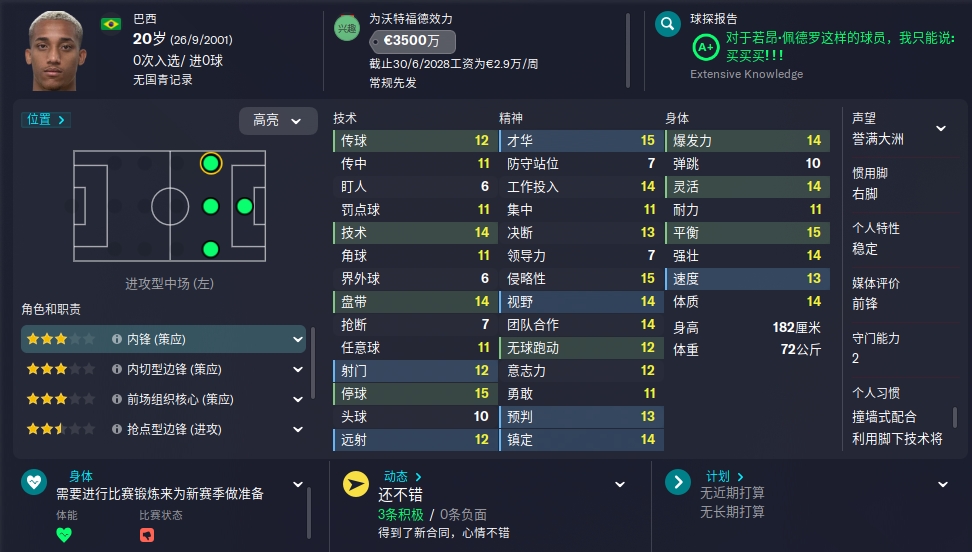972x552 pixels.
Task: Click the heart 身体 fitness icon
Action: point(34,482)
